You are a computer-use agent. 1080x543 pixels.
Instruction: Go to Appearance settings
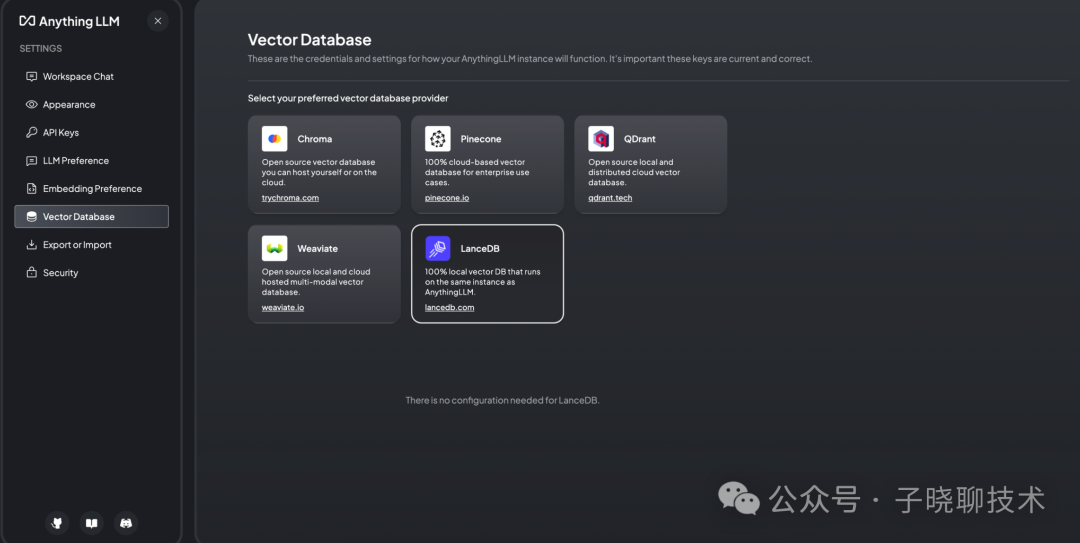pos(92,105)
